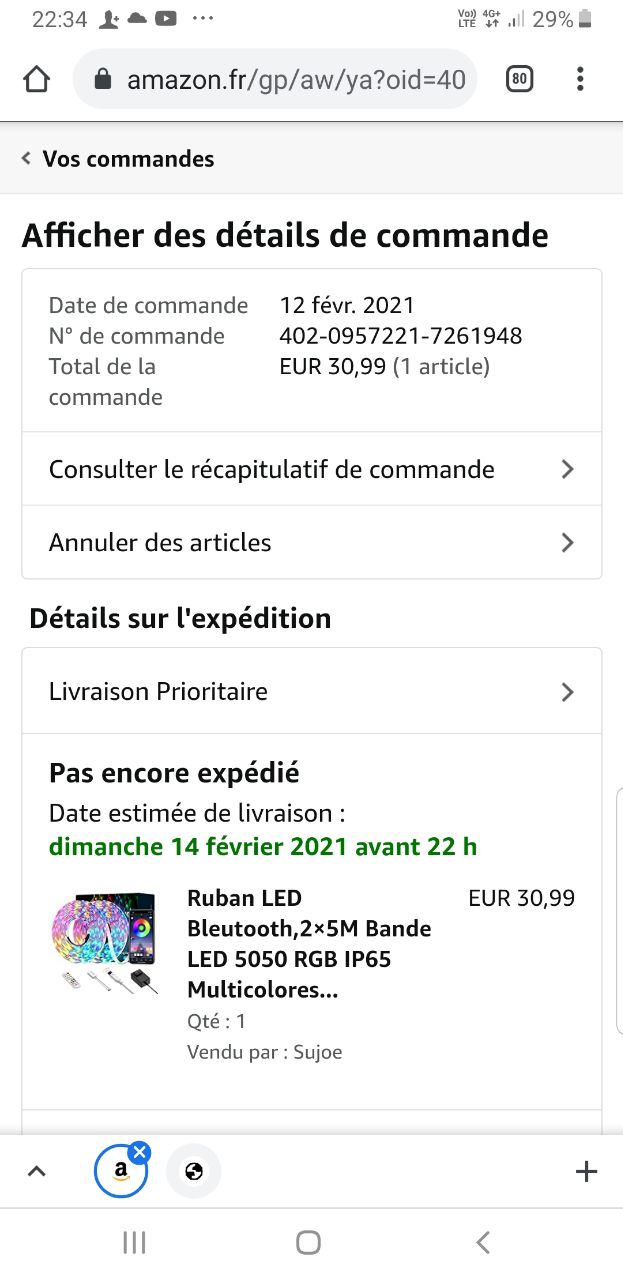This screenshot has width=623, height=1280.
Task: Switch to the Amazon tab icon
Action: click(120, 1172)
